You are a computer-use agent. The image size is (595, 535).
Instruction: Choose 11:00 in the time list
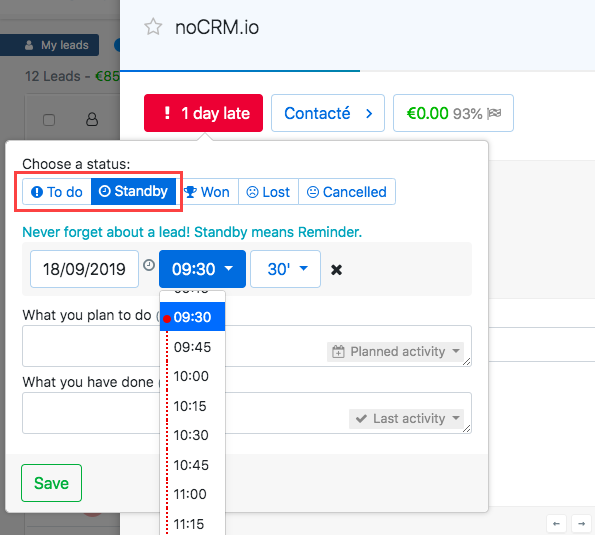pyautogui.click(x=192, y=494)
